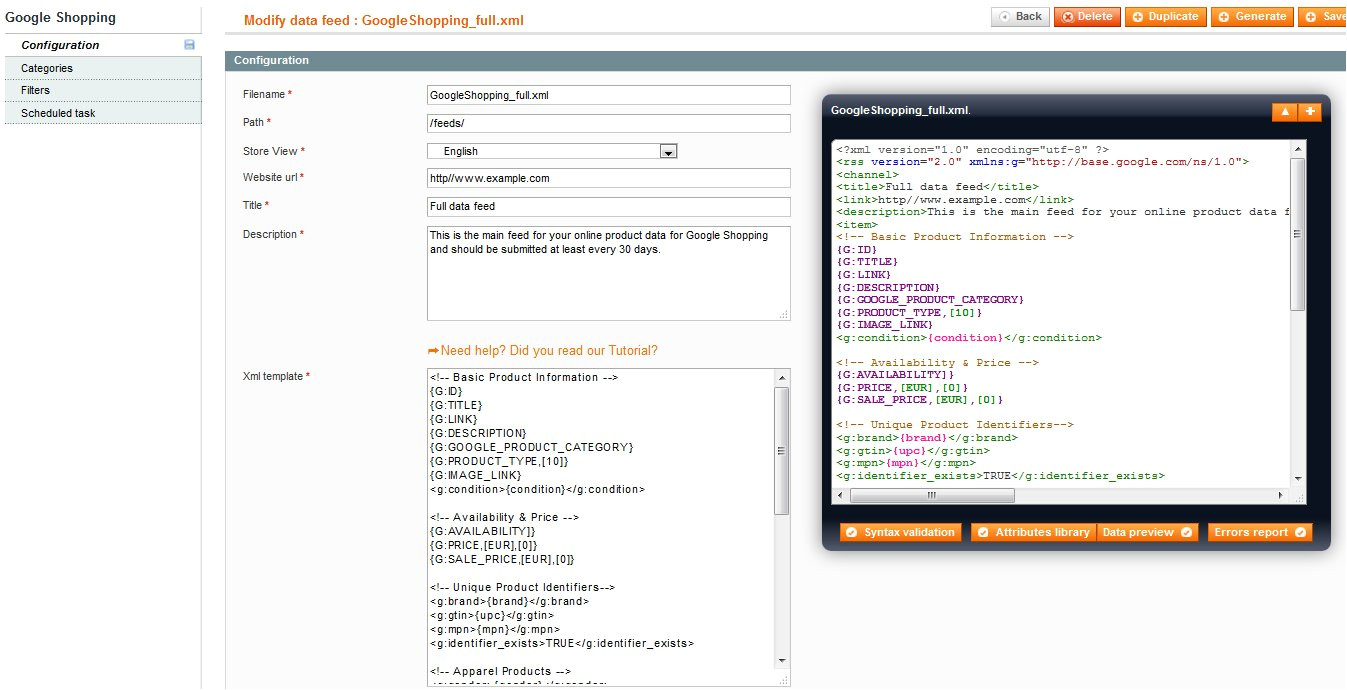Click into the Description textarea
The image size is (1347, 690).
point(609,273)
